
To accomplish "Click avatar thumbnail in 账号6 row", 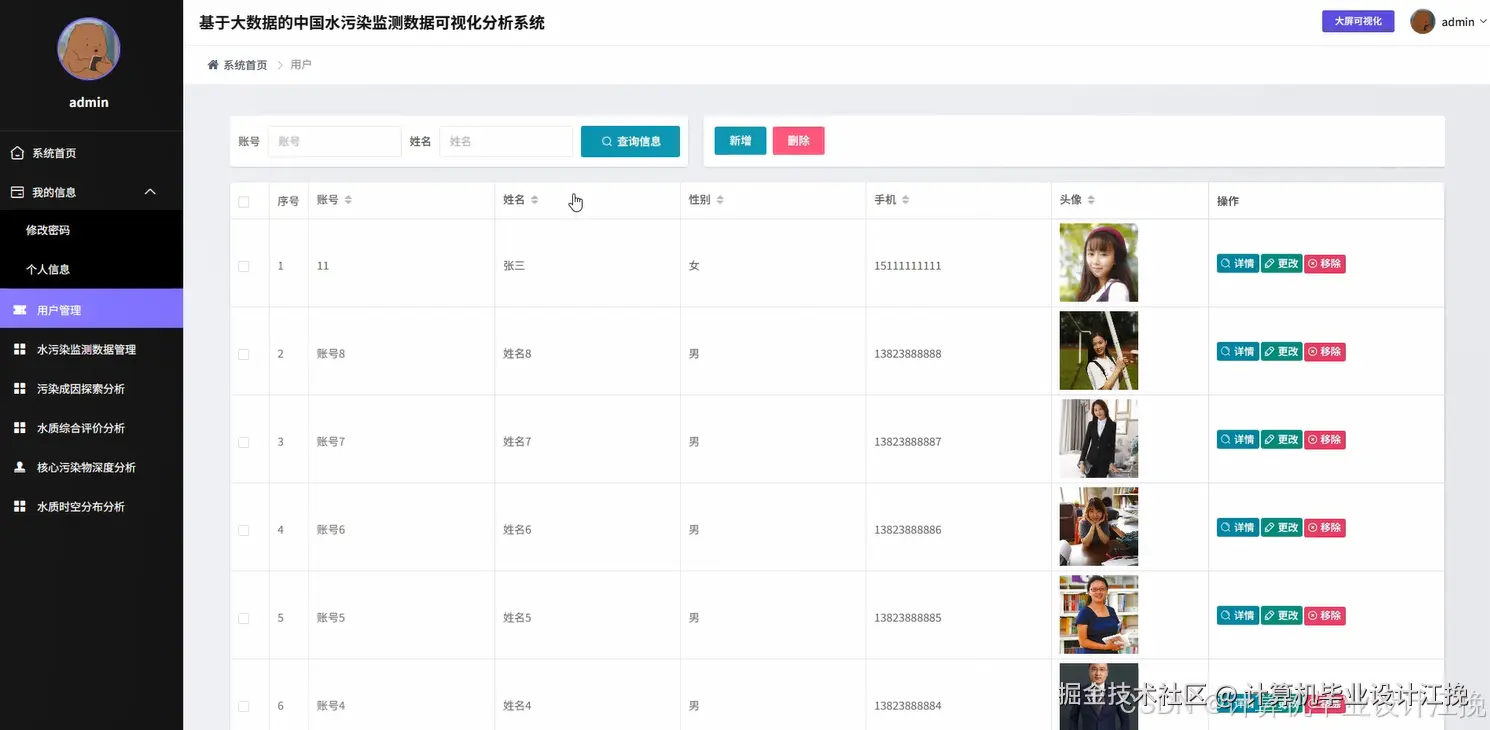I will [1098, 526].
